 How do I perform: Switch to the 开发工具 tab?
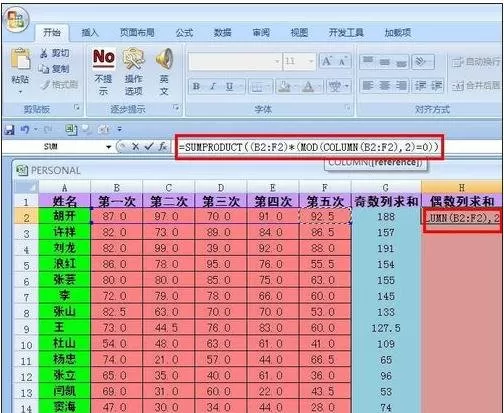coord(346,32)
